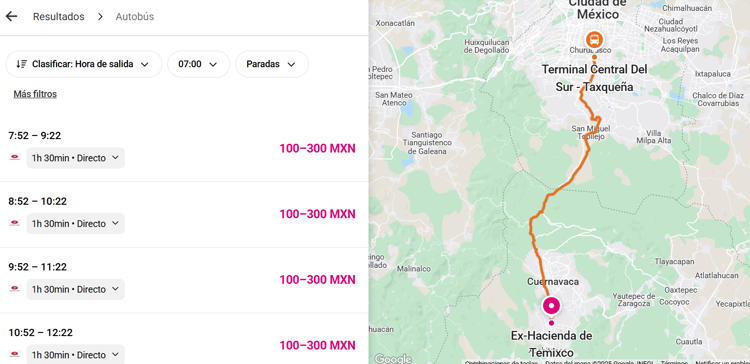Image resolution: width=750 pixels, height=364 pixels.
Task: Click the pink destination pin on map
Action: coord(551,306)
